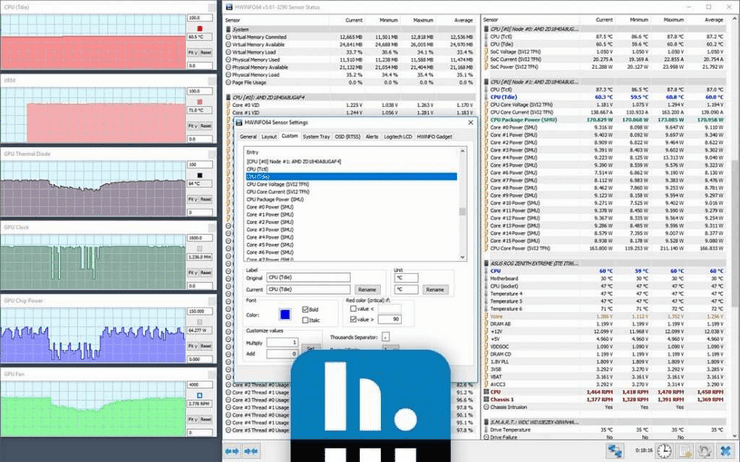The height and width of the screenshot is (462, 740).
Task: Click the blue X close-sensors toolbar icon
Action: click(726, 450)
